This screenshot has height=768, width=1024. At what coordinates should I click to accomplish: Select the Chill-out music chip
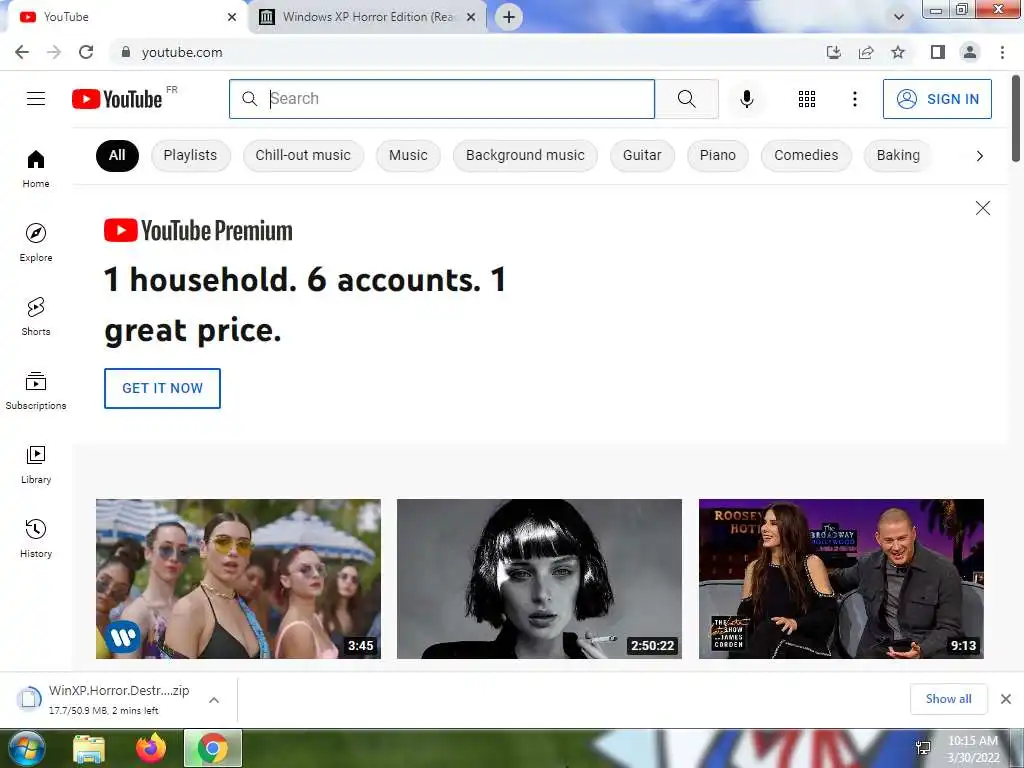click(303, 155)
